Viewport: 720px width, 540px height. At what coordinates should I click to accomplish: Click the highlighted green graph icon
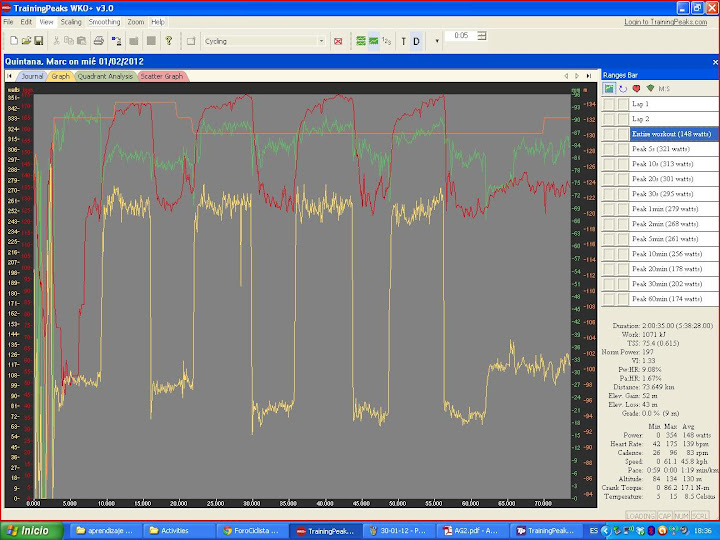tap(374, 41)
